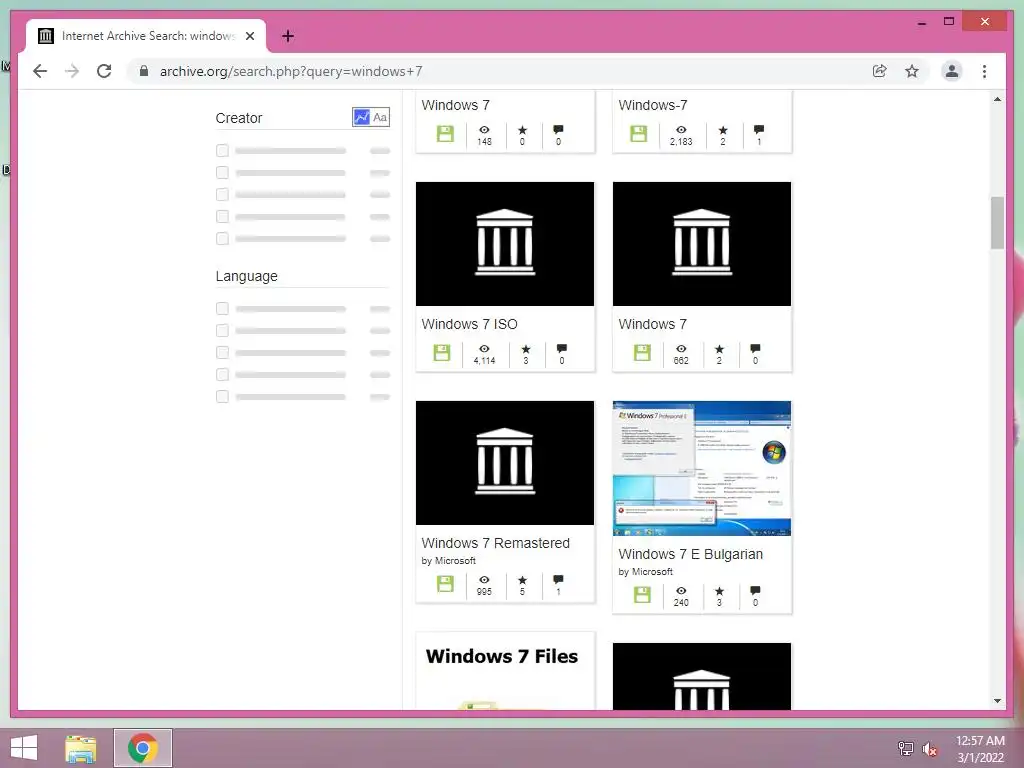The height and width of the screenshot is (768, 1024).
Task: Open Chrome's three-dot menu
Action: pos(984,71)
